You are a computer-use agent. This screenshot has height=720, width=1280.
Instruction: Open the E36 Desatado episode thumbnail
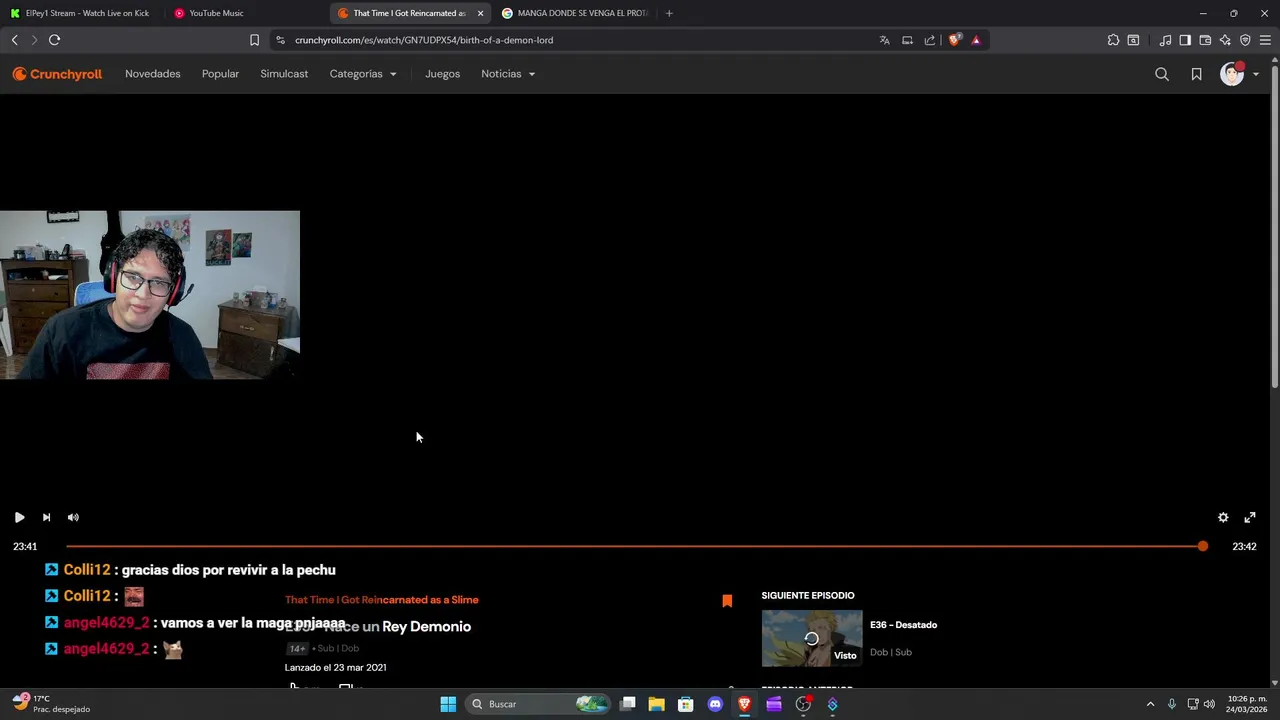[812, 638]
